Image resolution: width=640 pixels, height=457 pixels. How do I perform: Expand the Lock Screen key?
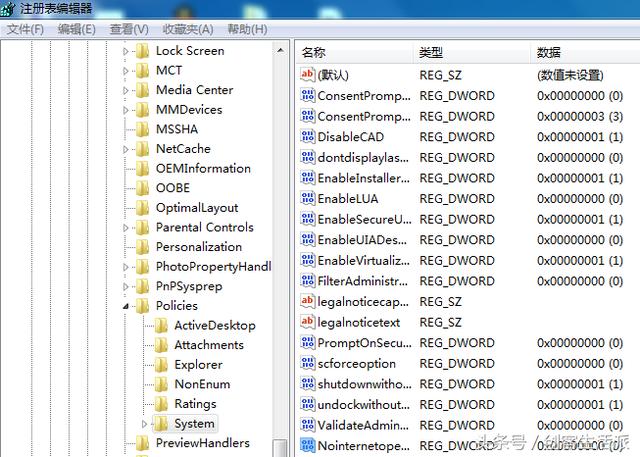125,51
